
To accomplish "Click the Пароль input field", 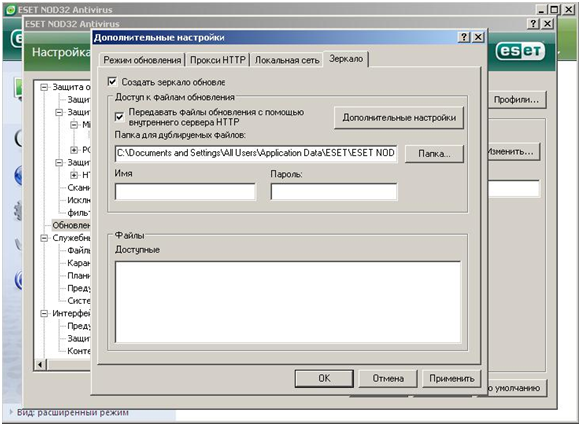I will click(334, 192).
